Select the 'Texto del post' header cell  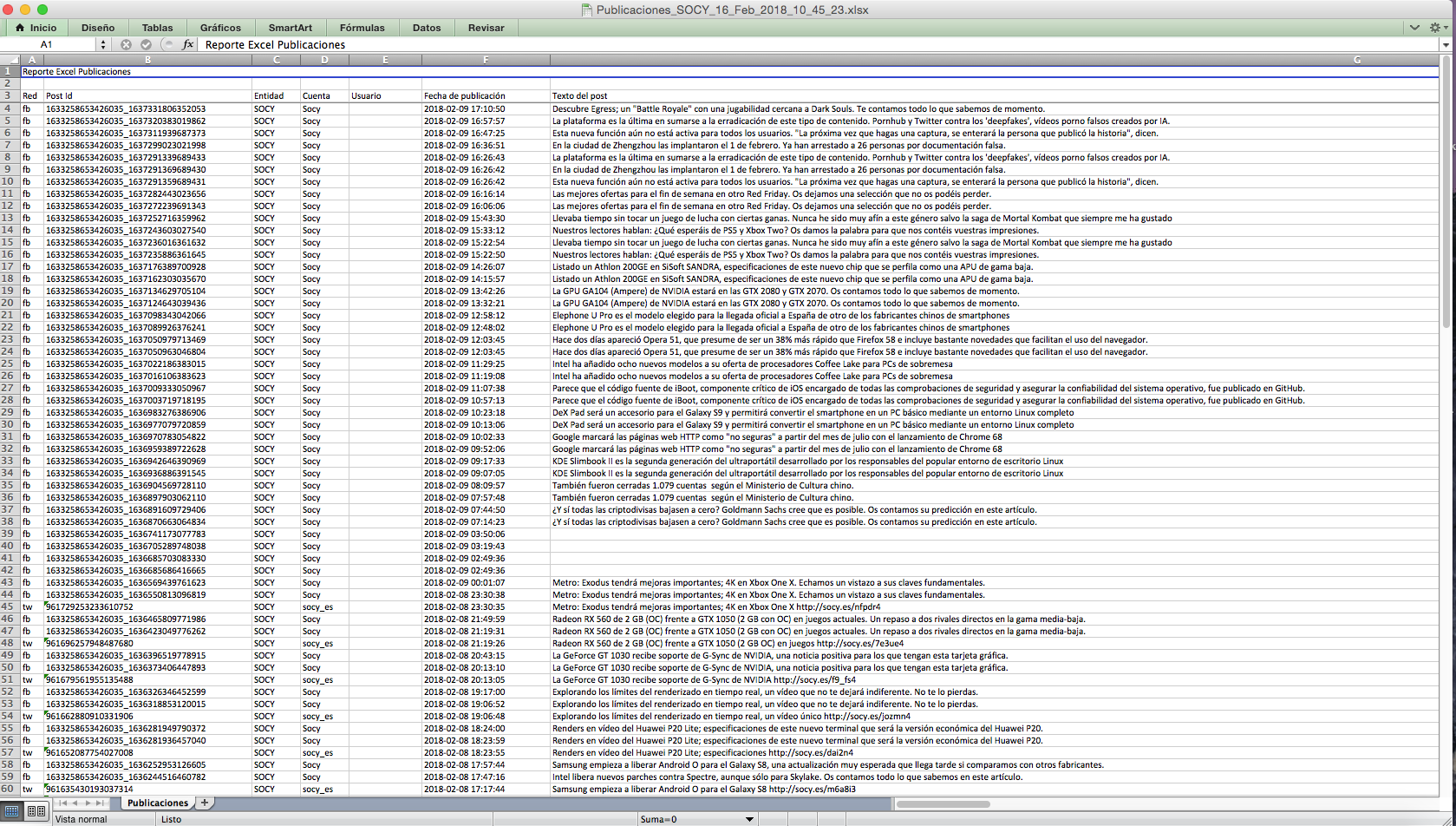(995, 95)
